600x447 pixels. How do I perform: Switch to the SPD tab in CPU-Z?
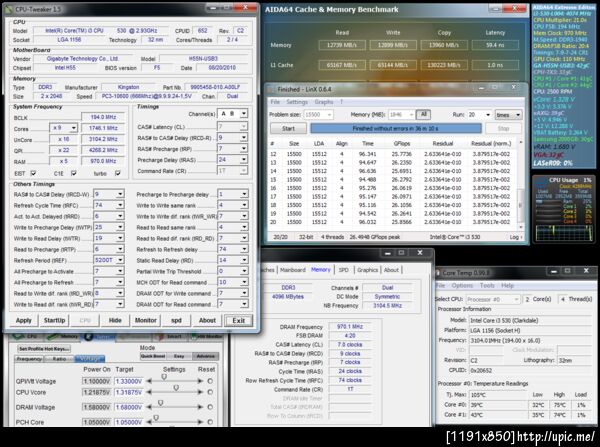344,270
